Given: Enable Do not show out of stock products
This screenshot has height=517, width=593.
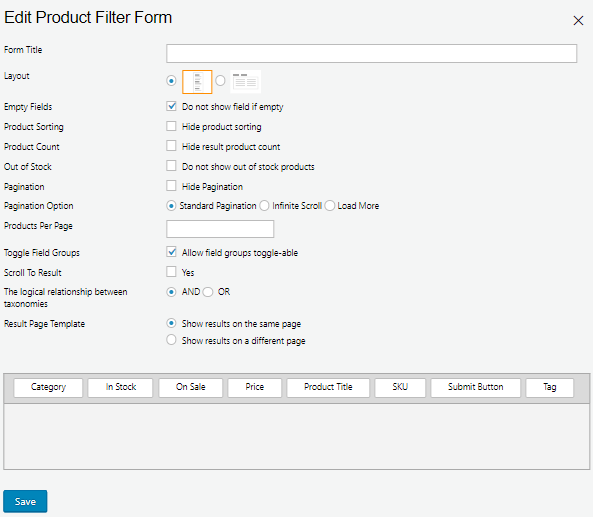Looking at the screenshot, I should [171, 166].
